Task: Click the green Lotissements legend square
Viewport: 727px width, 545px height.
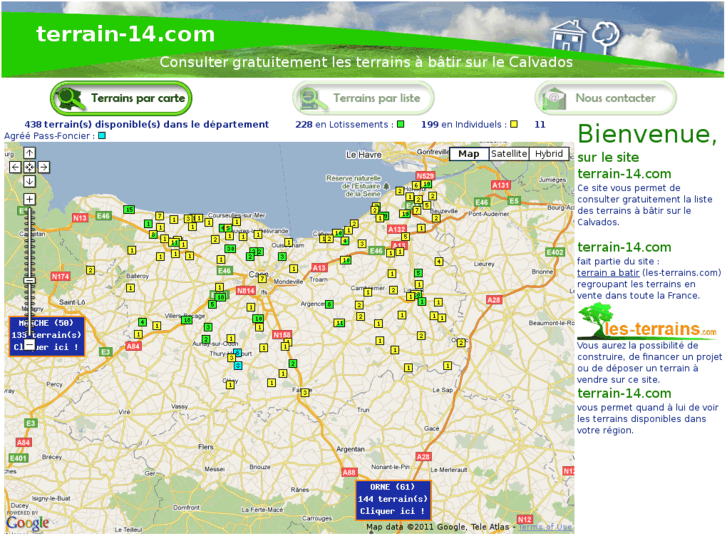Action: pyautogui.click(x=401, y=124)
